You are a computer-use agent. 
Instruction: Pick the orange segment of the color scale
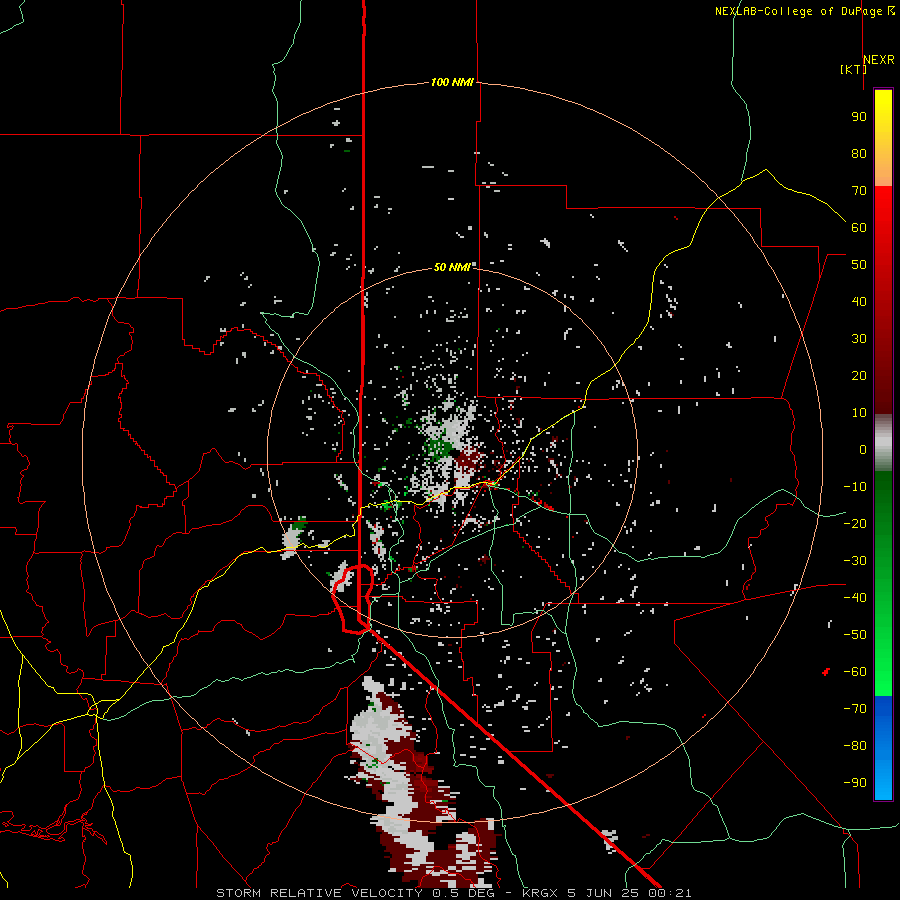[883, 170]
